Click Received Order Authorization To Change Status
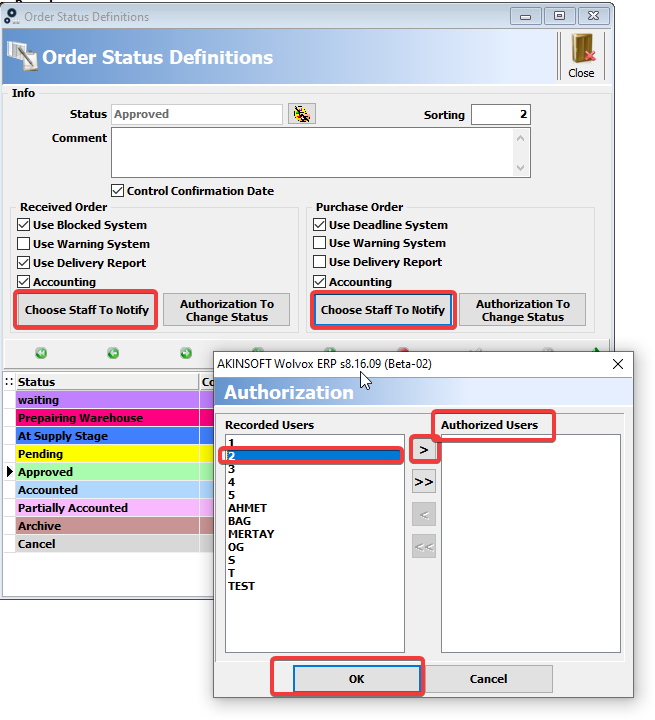 pyautogui.click(x=226, y=310)
